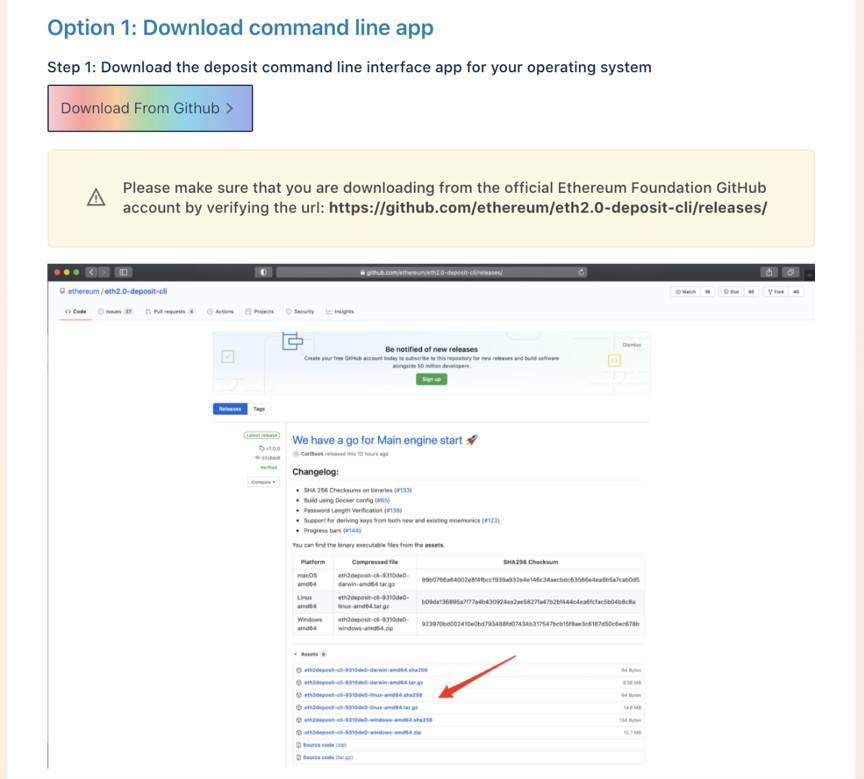Open the #133 pull request link

[403, 490]
